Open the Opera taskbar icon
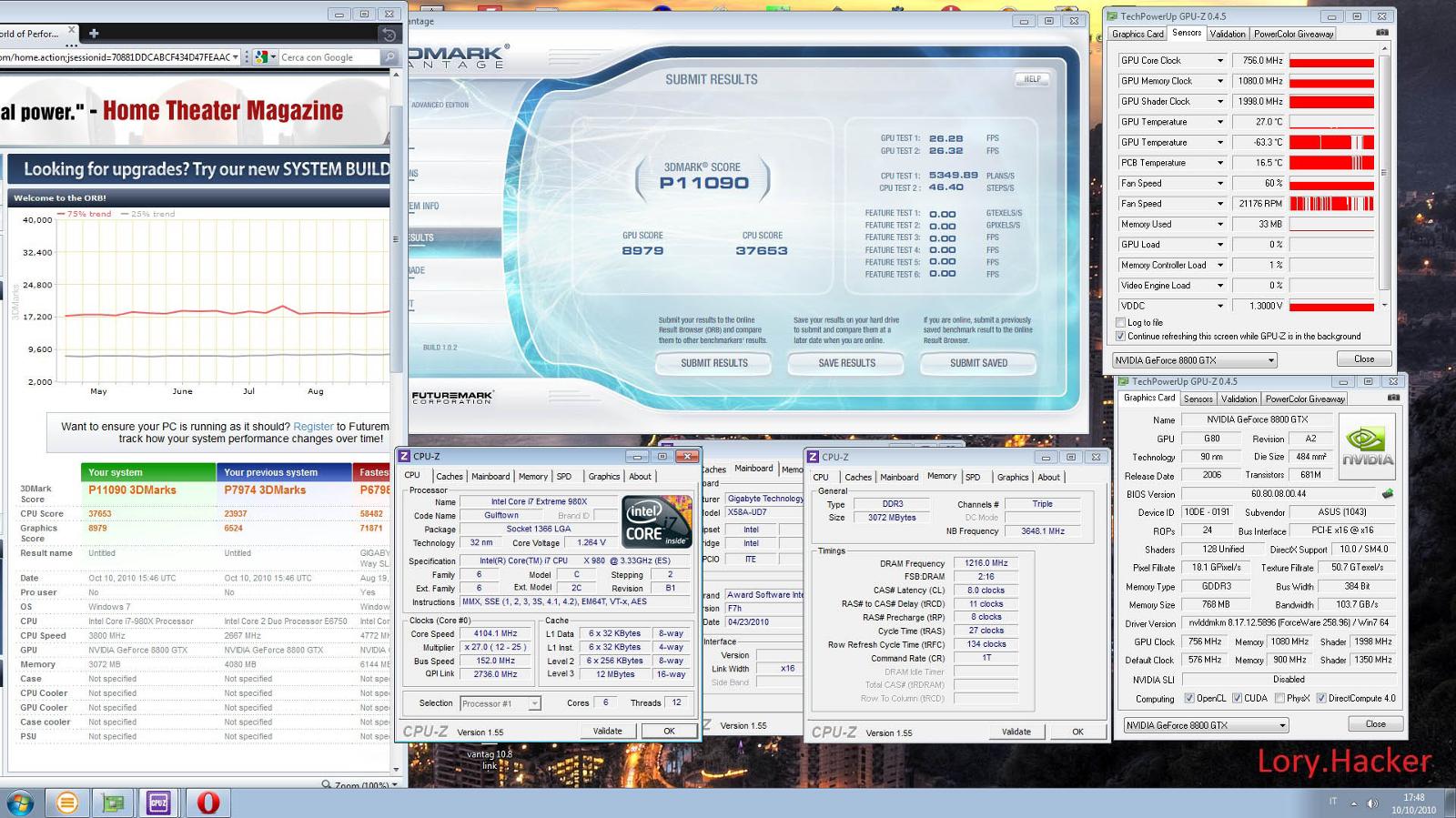This screenshot has height=818, width=1456. [x=208, y=803]
